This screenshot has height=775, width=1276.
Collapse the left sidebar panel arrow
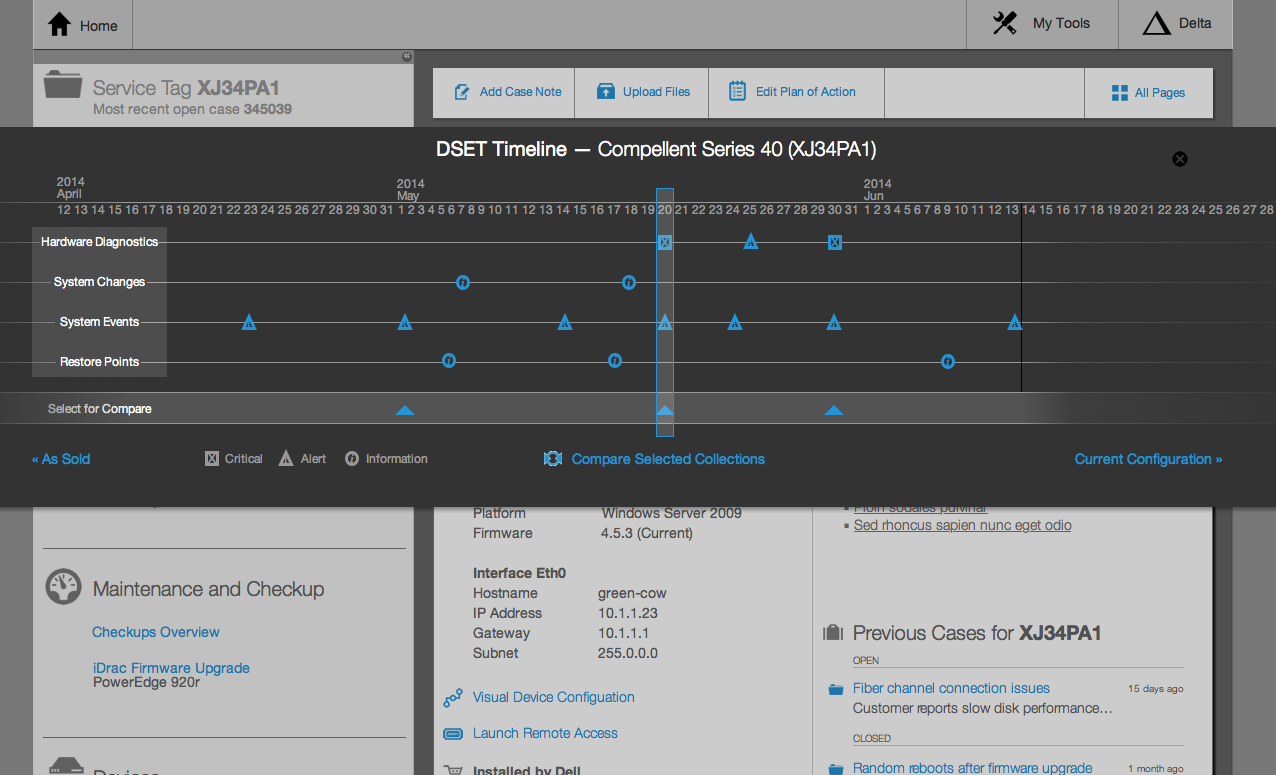[x=407, y=57]
